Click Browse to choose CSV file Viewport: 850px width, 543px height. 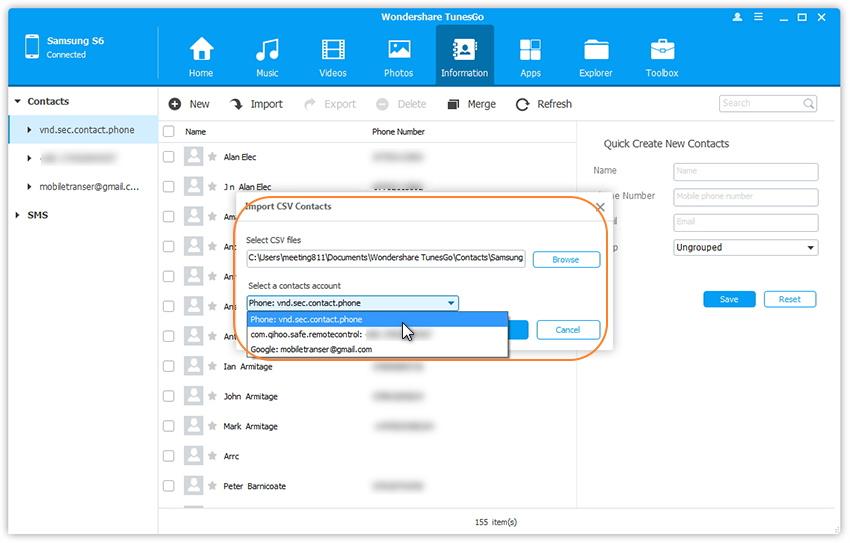click(566, 259)
